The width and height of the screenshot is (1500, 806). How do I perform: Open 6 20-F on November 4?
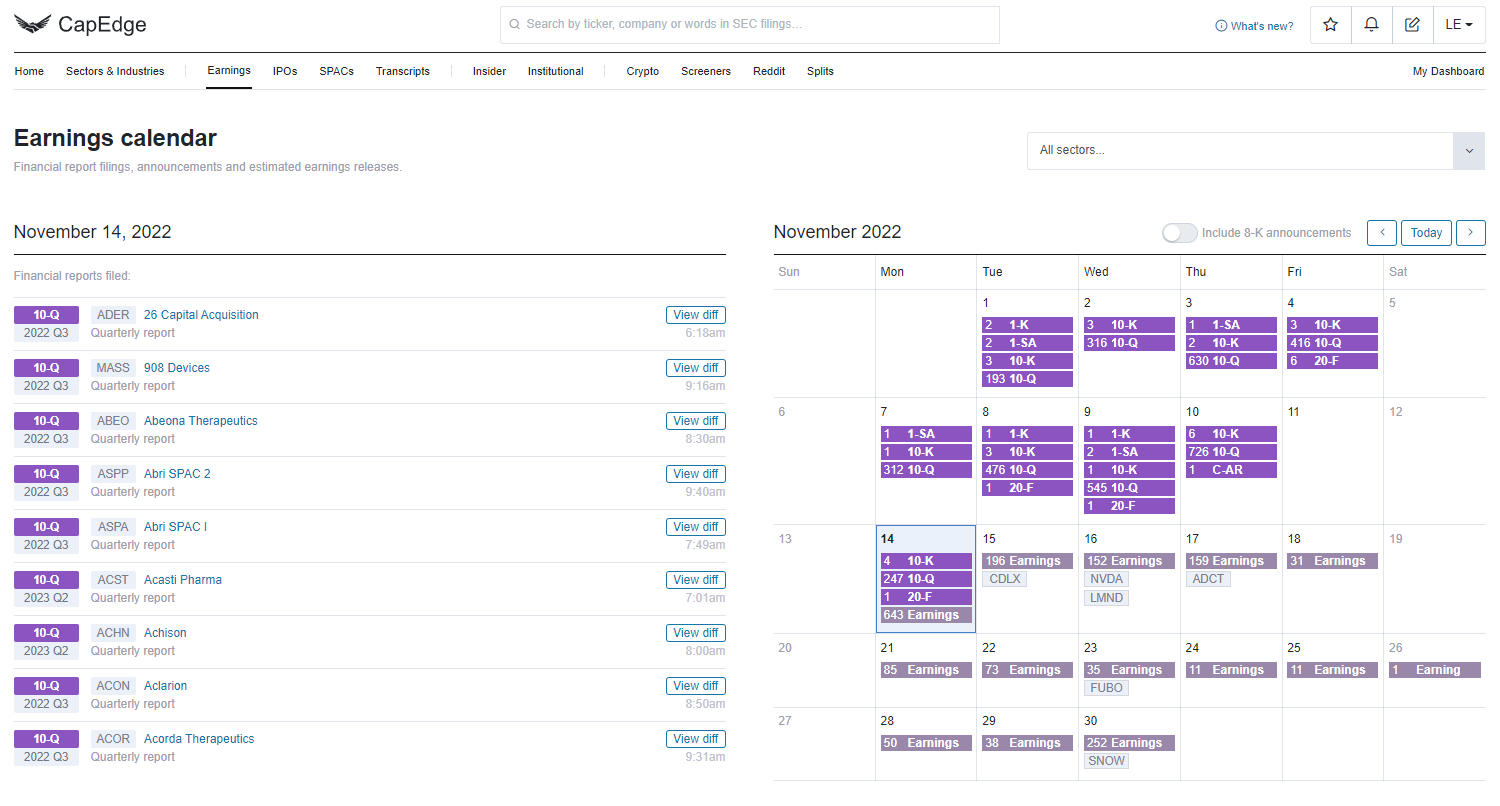tap(1332, 361)
